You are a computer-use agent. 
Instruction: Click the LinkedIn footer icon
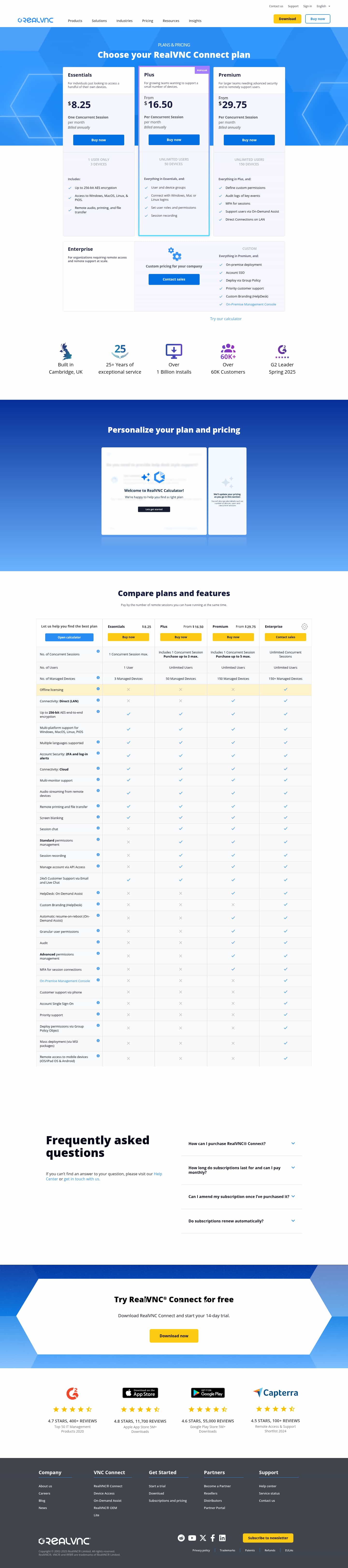[x=222, y=1538]
